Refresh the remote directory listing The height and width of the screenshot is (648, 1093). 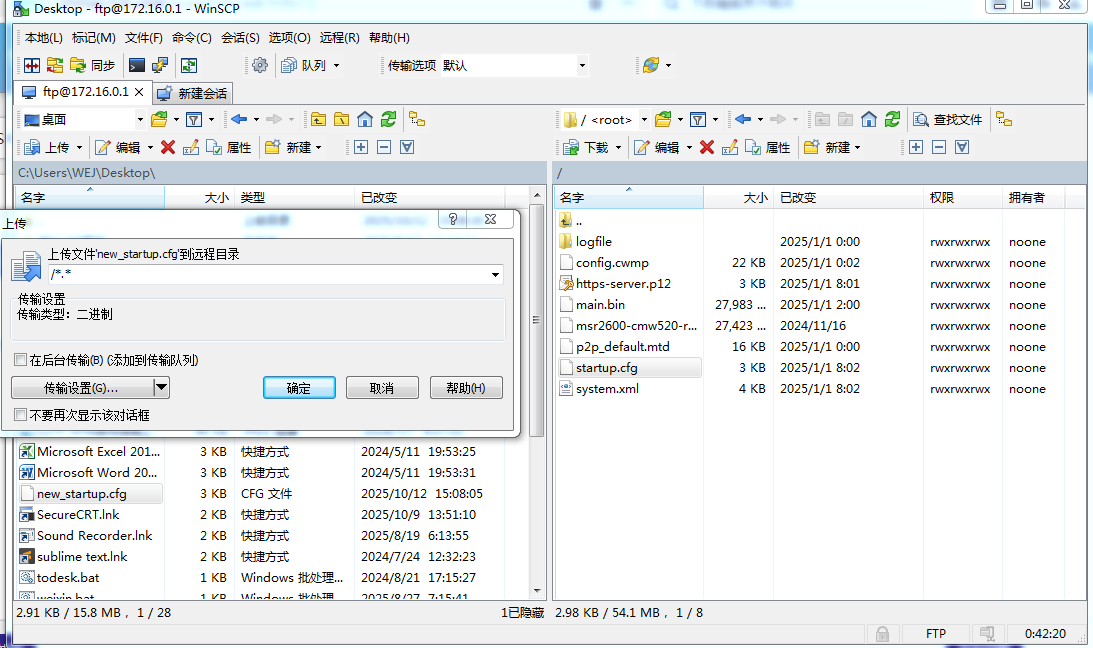pos(892,119)
